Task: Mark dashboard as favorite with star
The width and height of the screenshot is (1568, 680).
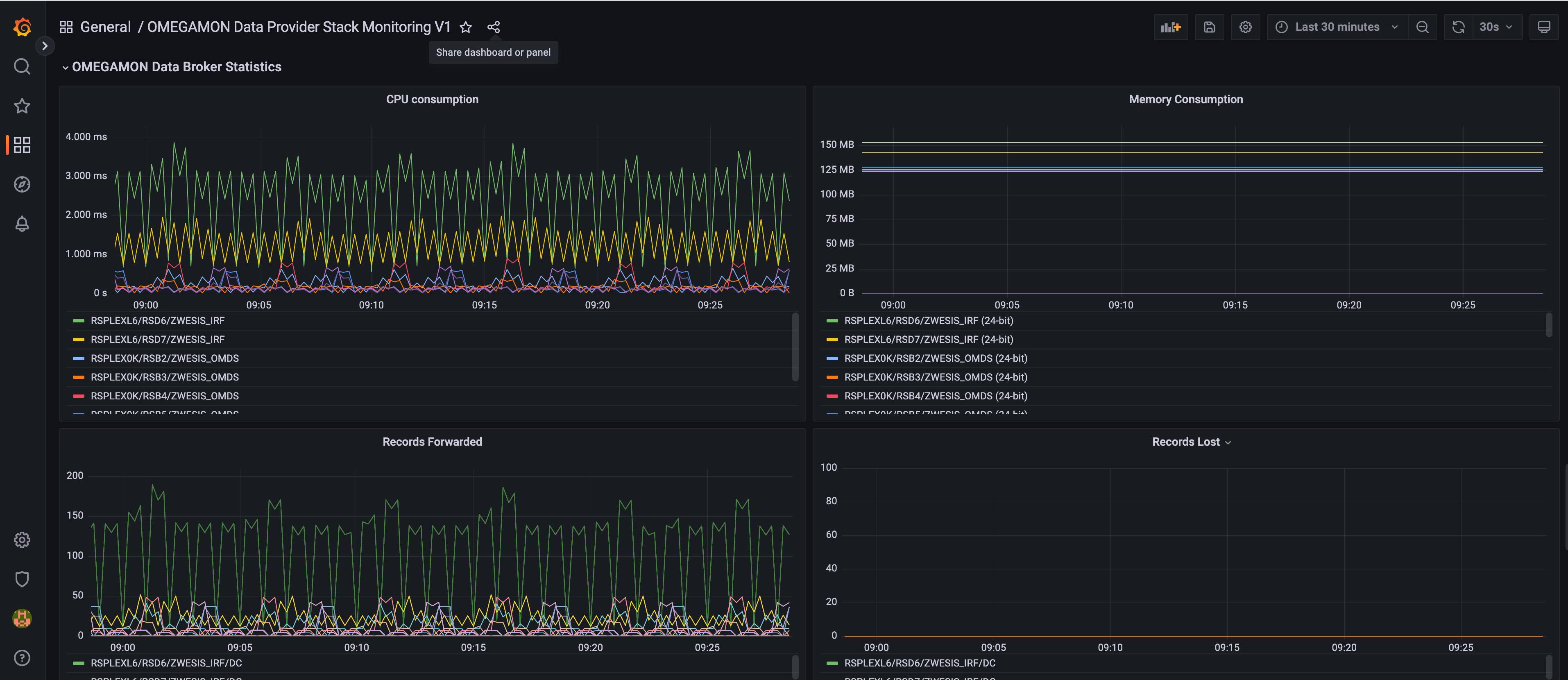Action: click(466, 27)
